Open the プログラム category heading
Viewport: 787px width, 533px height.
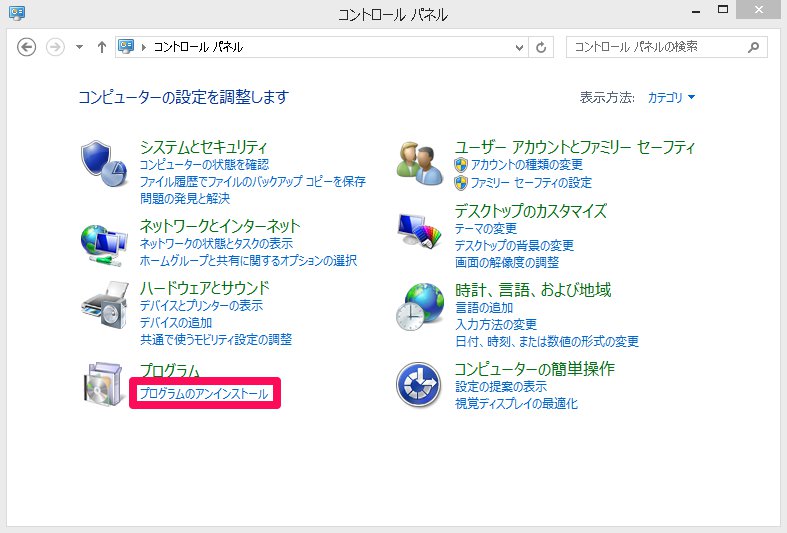point(170,370)
